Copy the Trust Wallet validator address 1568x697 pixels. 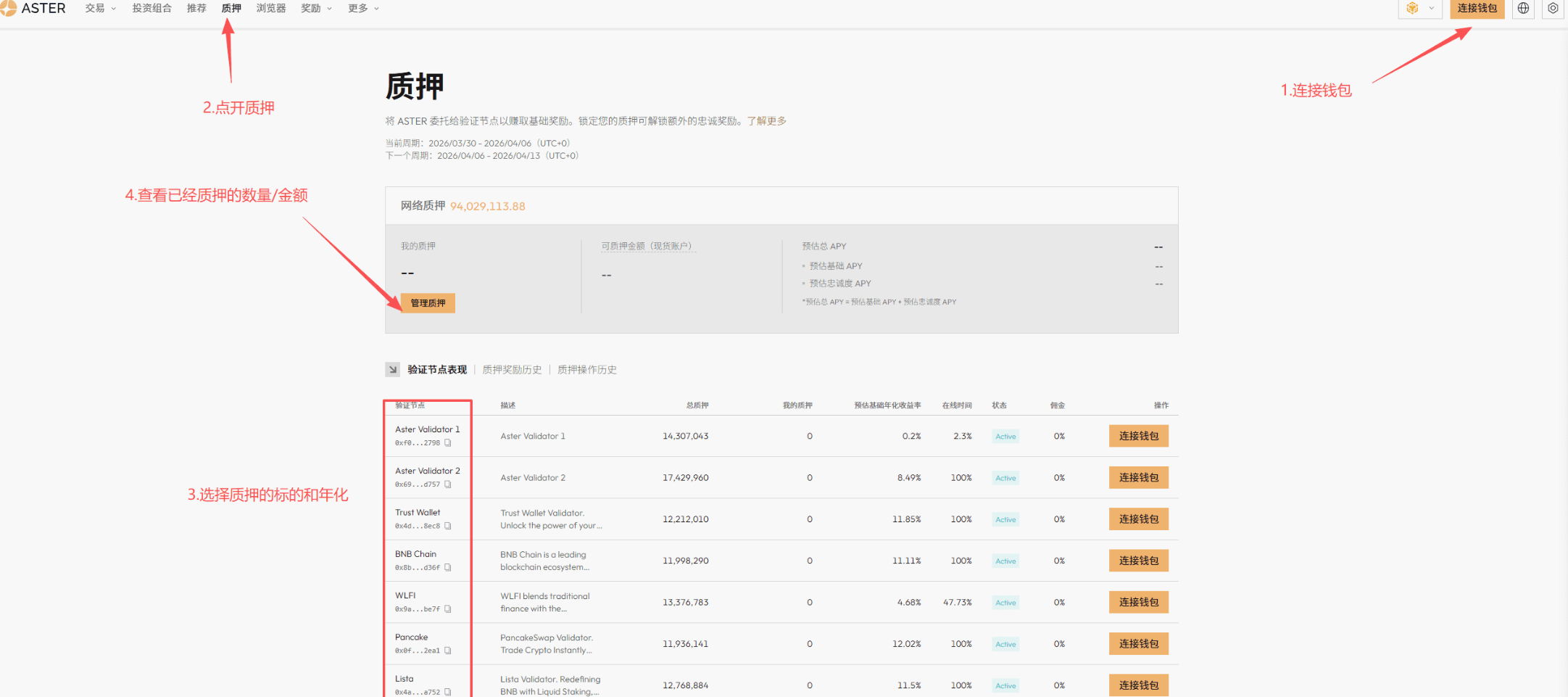(448, 526)
